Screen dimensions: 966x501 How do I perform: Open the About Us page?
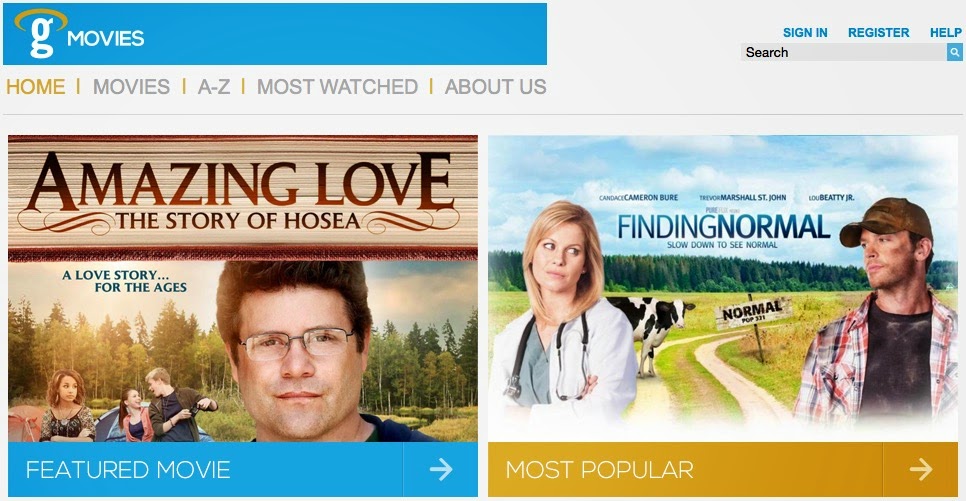495,87
